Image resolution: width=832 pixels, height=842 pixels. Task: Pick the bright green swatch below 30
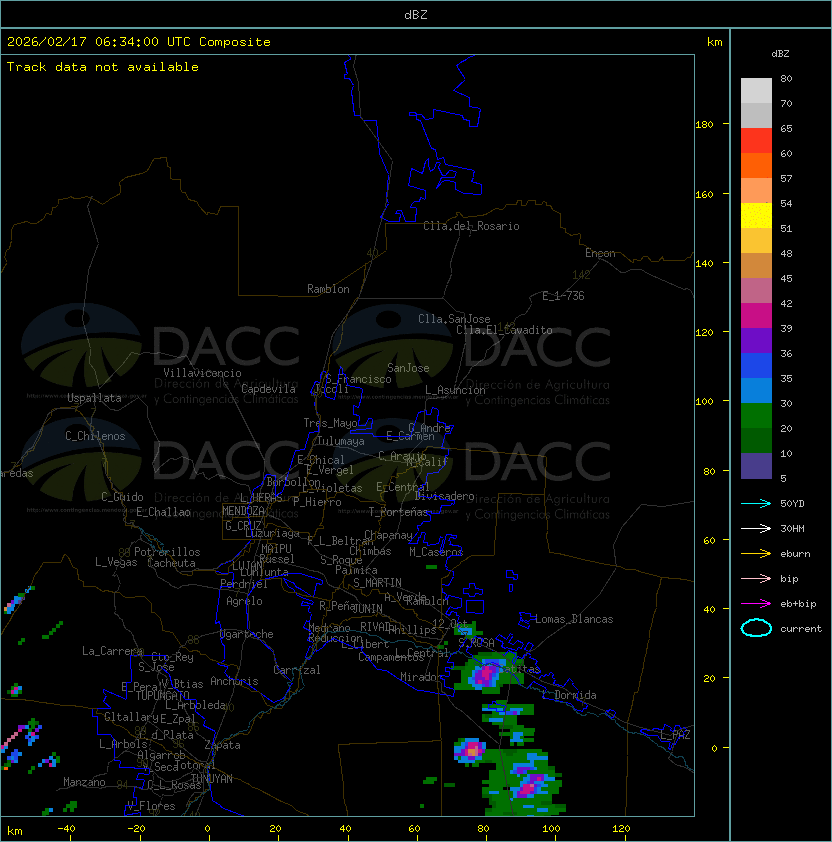click(756, 416)
